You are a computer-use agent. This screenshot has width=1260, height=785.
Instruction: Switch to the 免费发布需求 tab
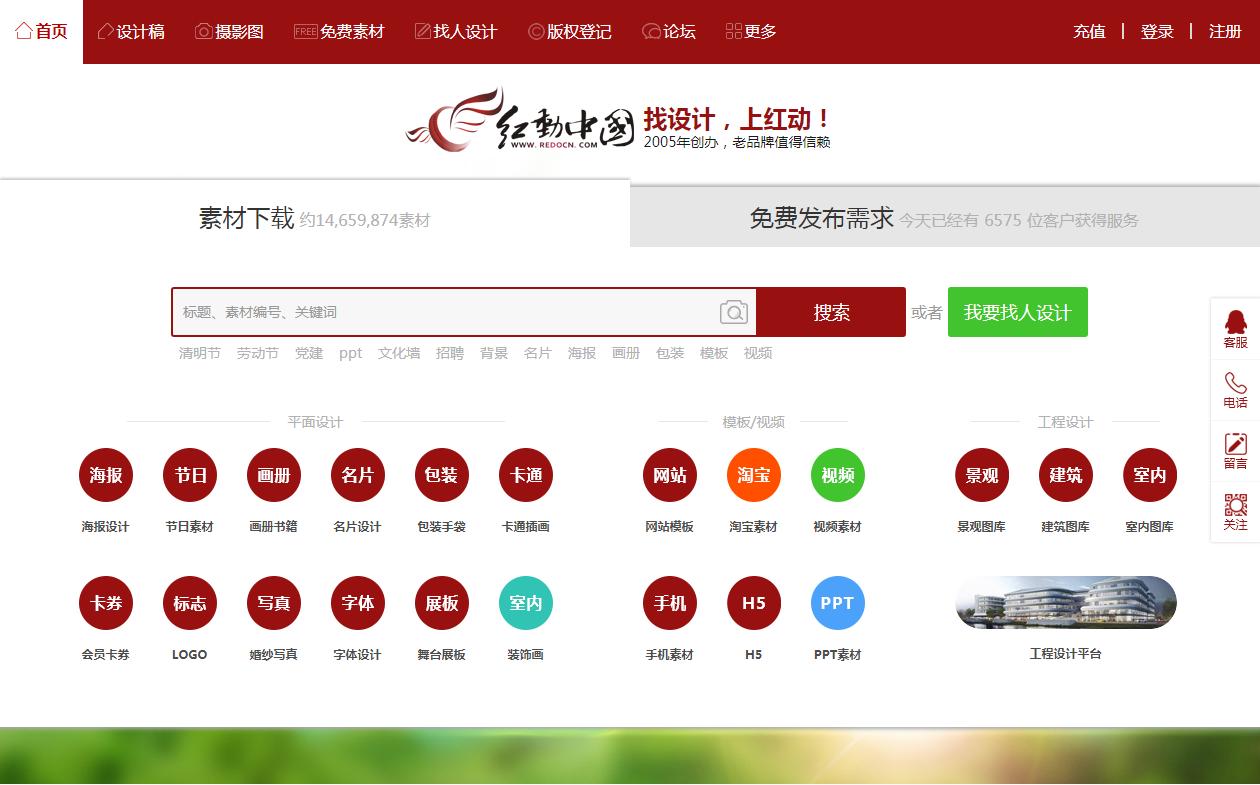tap(822, 217)
